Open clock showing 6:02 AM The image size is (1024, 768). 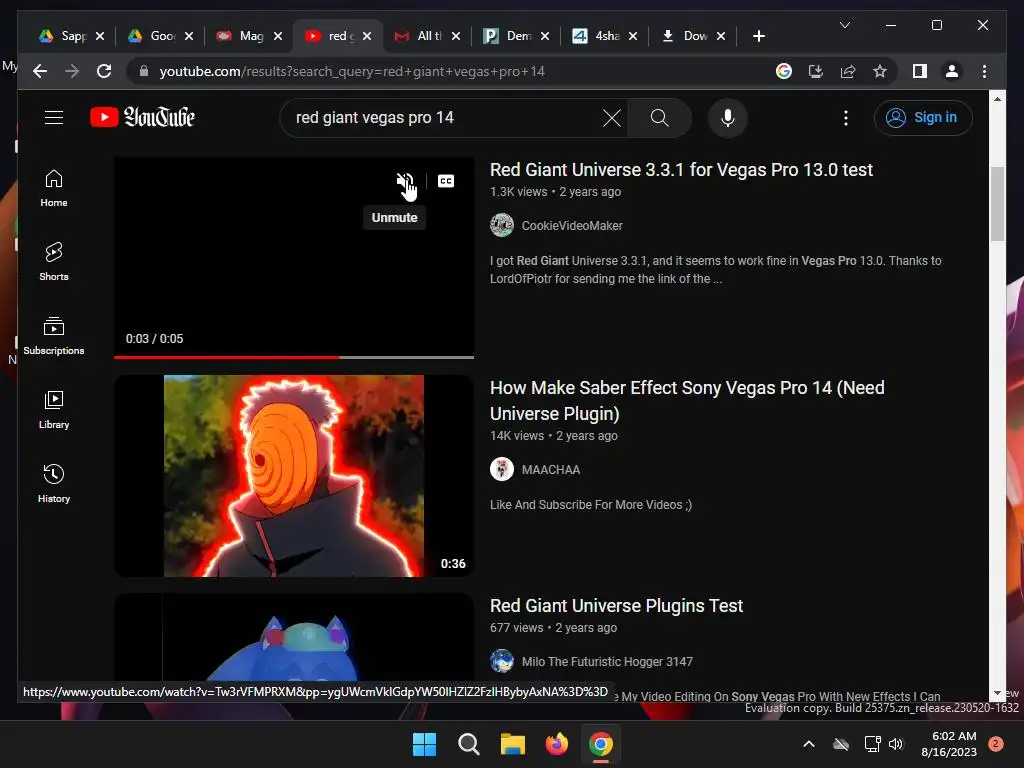(x=949, y=744)
